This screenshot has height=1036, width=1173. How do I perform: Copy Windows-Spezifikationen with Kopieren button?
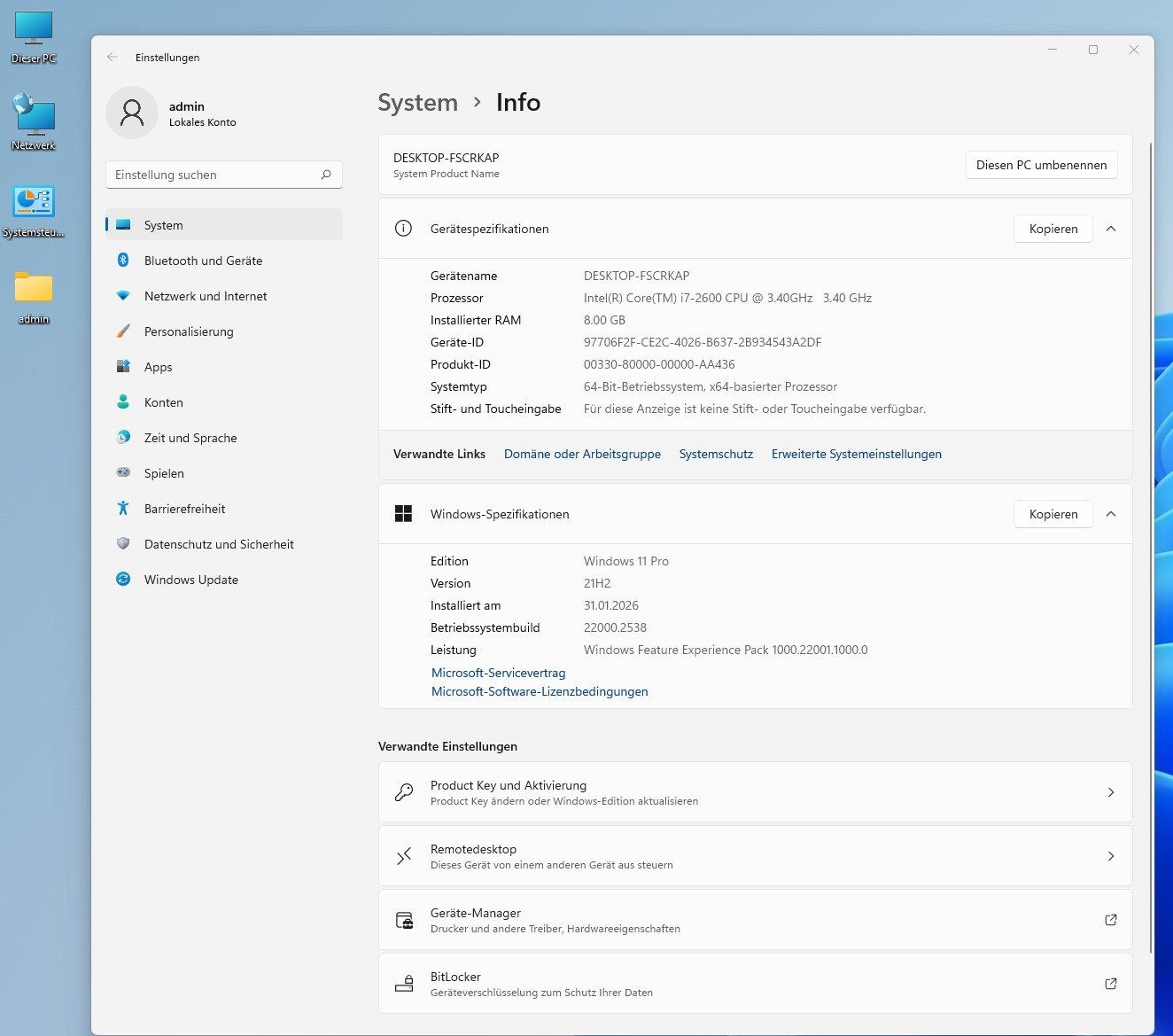[1053, 514]
